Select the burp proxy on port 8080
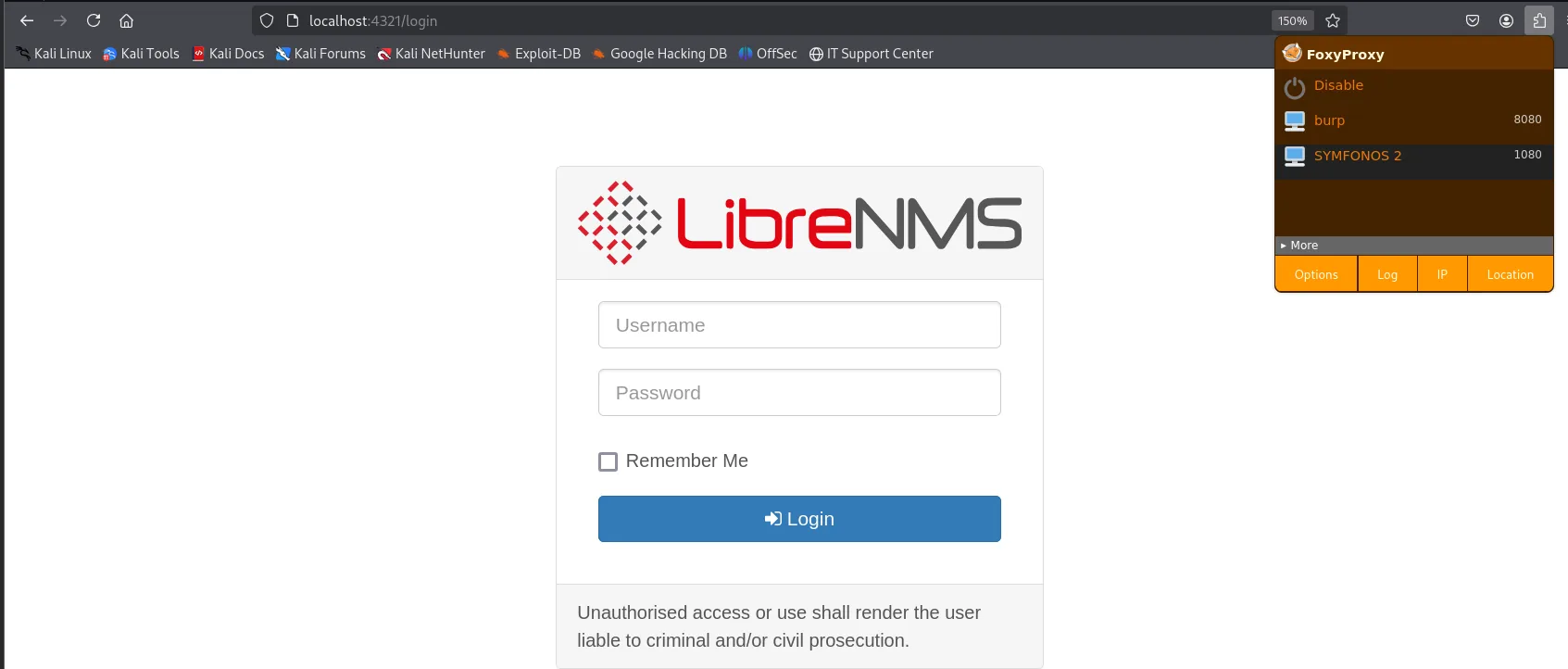The height and width of the screenshot is (669, 1568). click(1414, 120)
